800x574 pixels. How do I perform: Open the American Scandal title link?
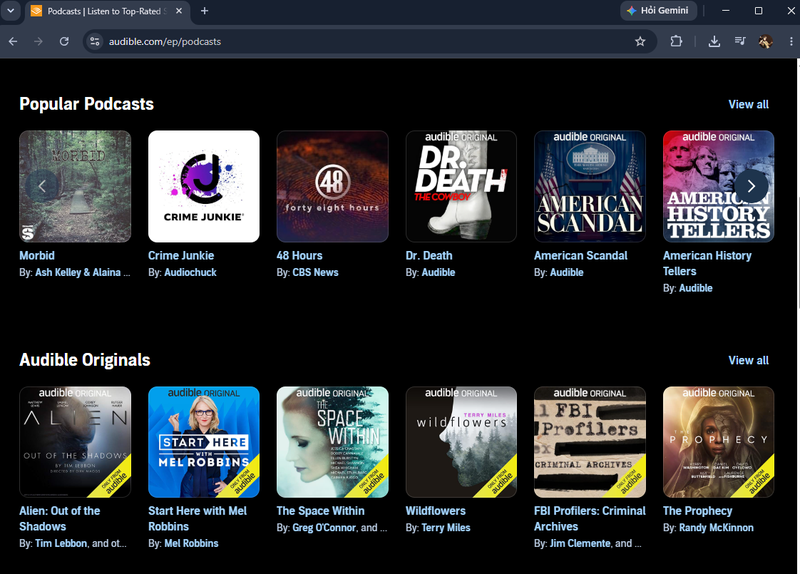581,256
